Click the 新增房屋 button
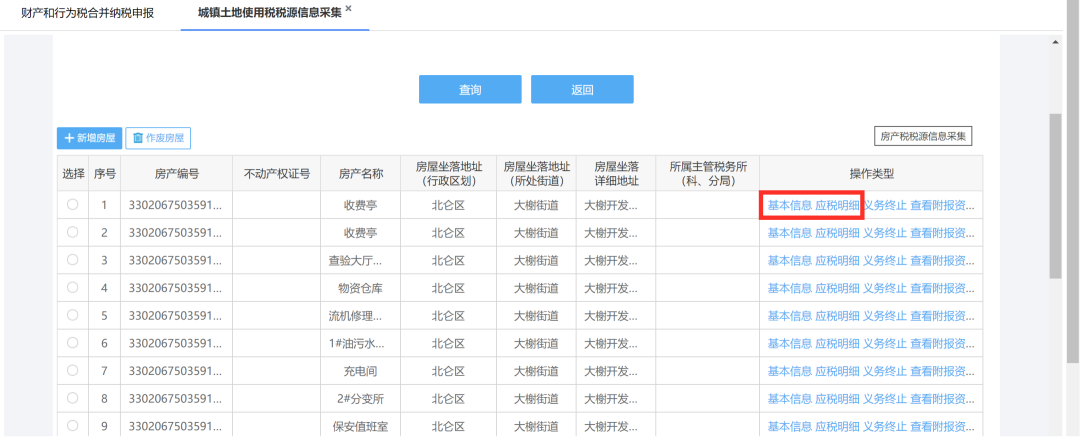Screen dimensions: 1080x437 click(x=90, y=138)
